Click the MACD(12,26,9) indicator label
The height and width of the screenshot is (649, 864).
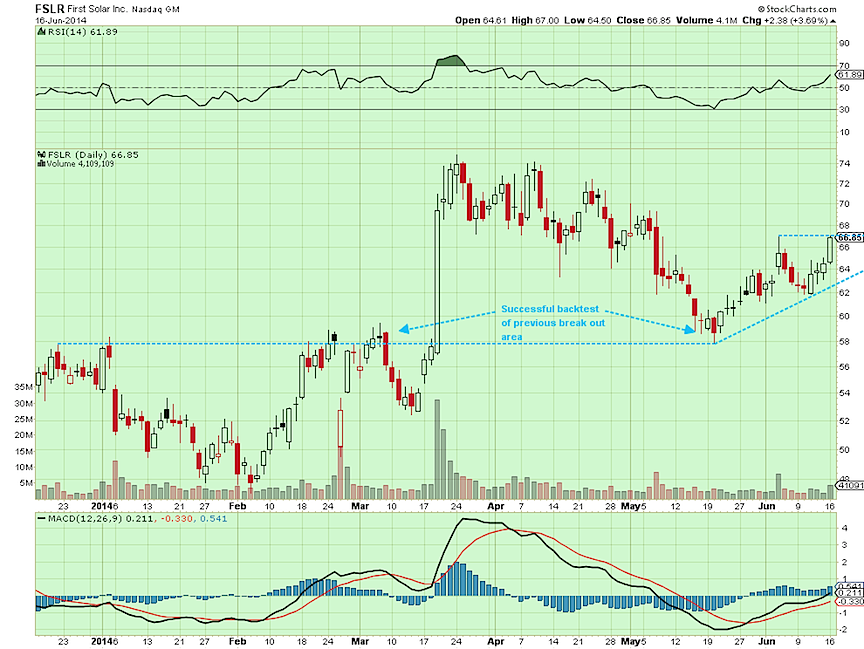(x=85, y=519)
